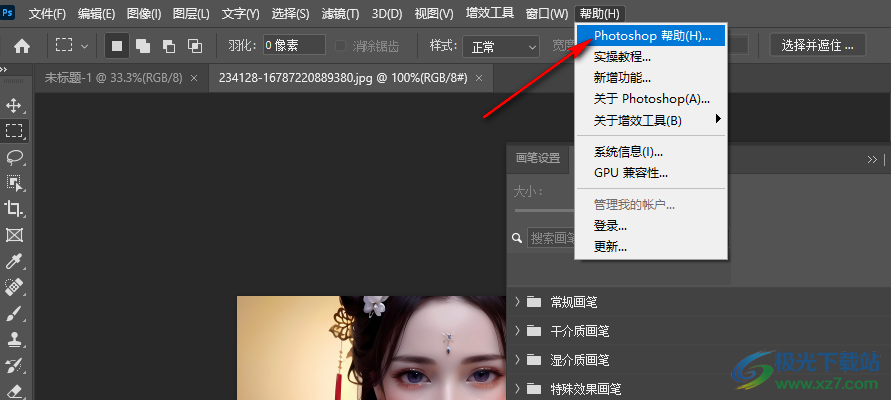Select Intersect with selection mode icon
The image size is (891, 400).
[x=195, y=46]
